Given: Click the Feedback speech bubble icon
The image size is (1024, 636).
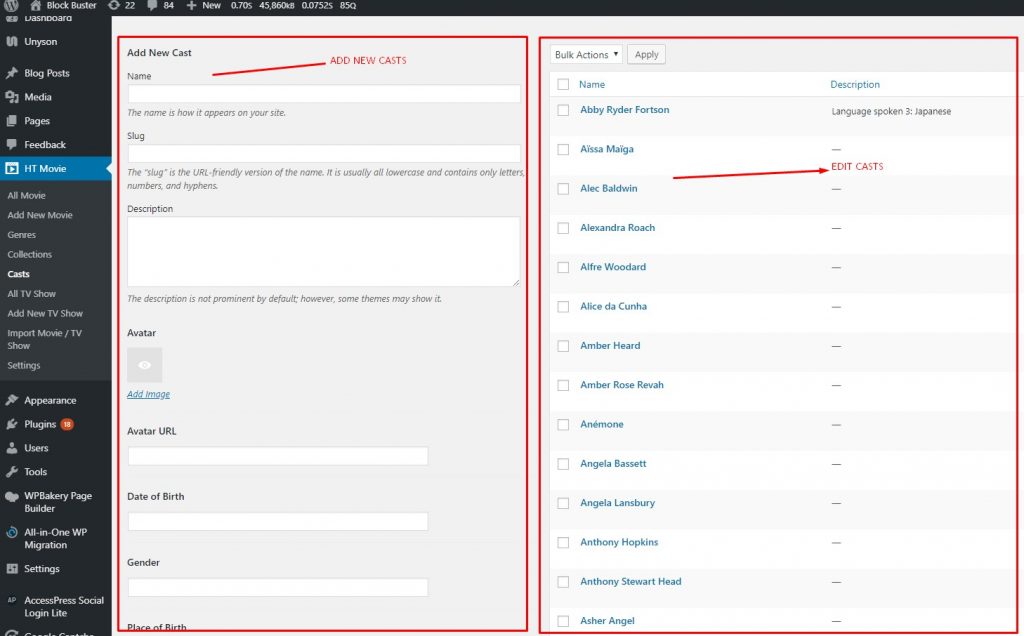Looking at the screenshot, I should click(x=12, y=144).
